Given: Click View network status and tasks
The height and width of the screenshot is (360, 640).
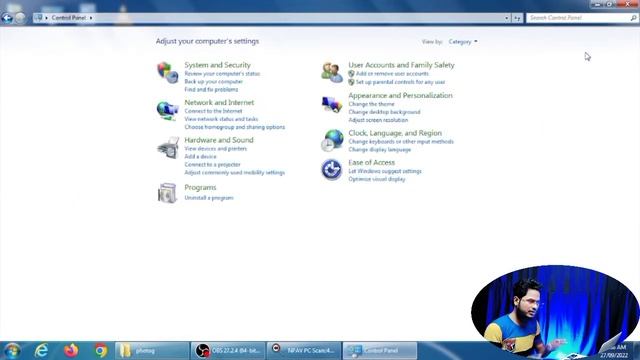Looking at the screenshot, I should click(221, 119).
